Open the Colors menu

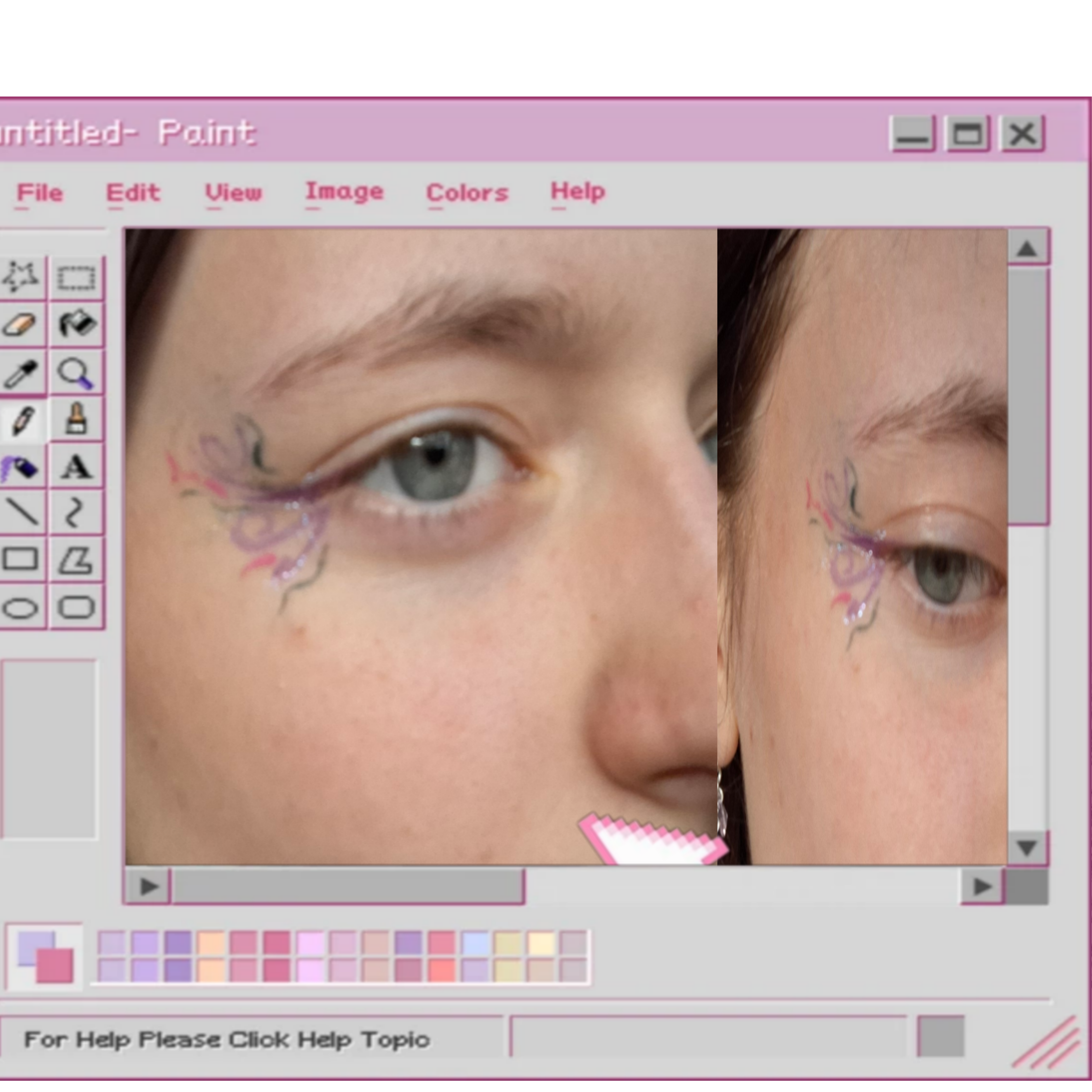(x=467, y=193)
